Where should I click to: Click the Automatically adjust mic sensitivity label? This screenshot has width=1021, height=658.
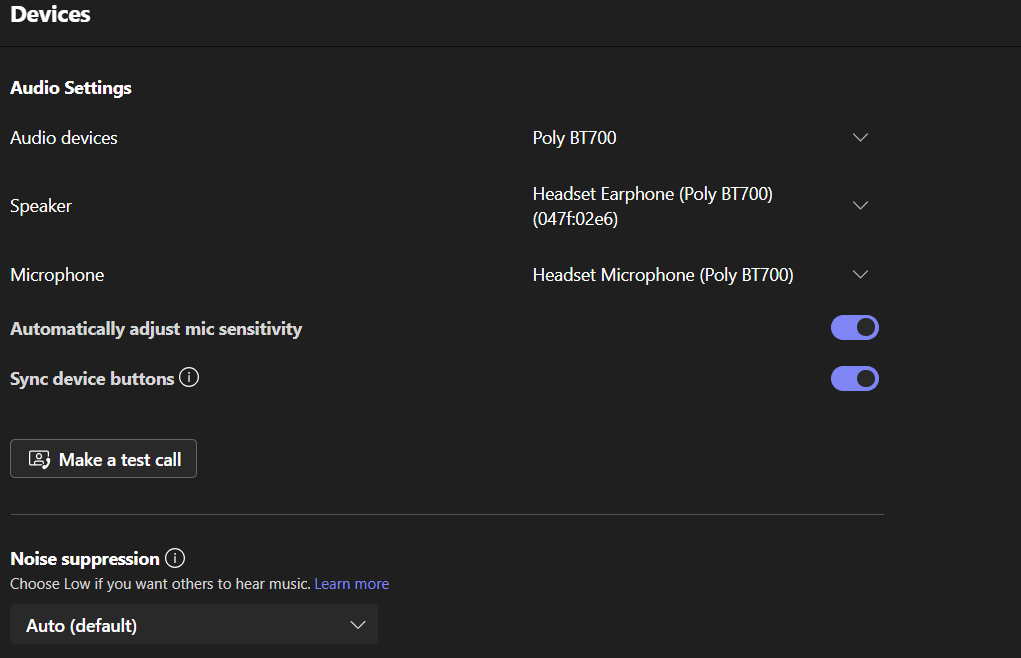[156, 328]
